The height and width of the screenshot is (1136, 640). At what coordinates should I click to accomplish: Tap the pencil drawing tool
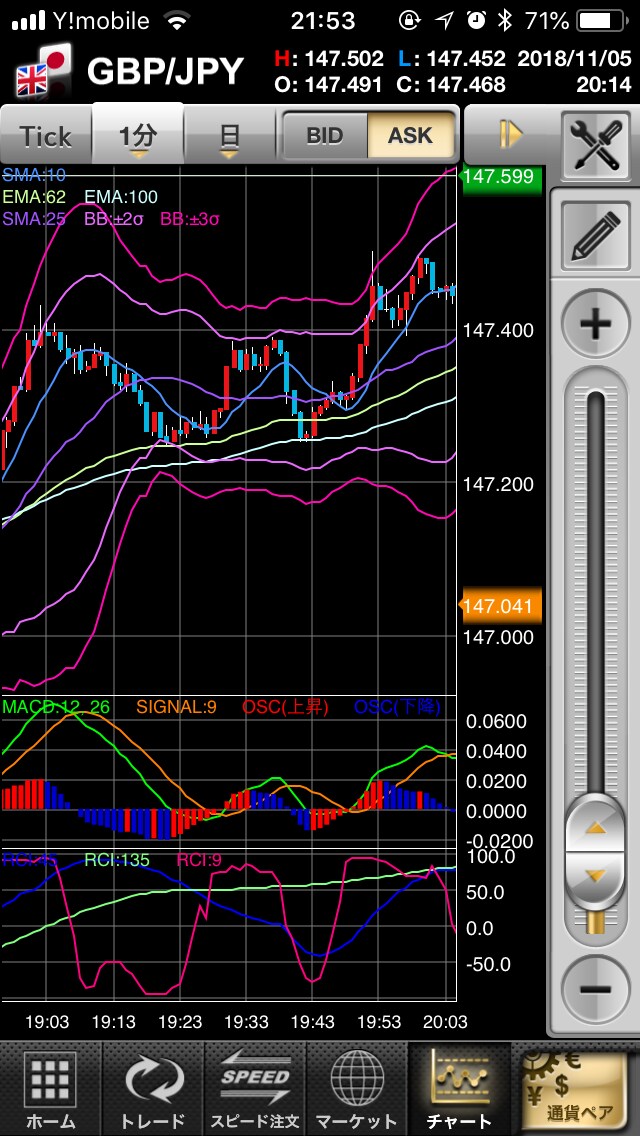pos(596,235)
